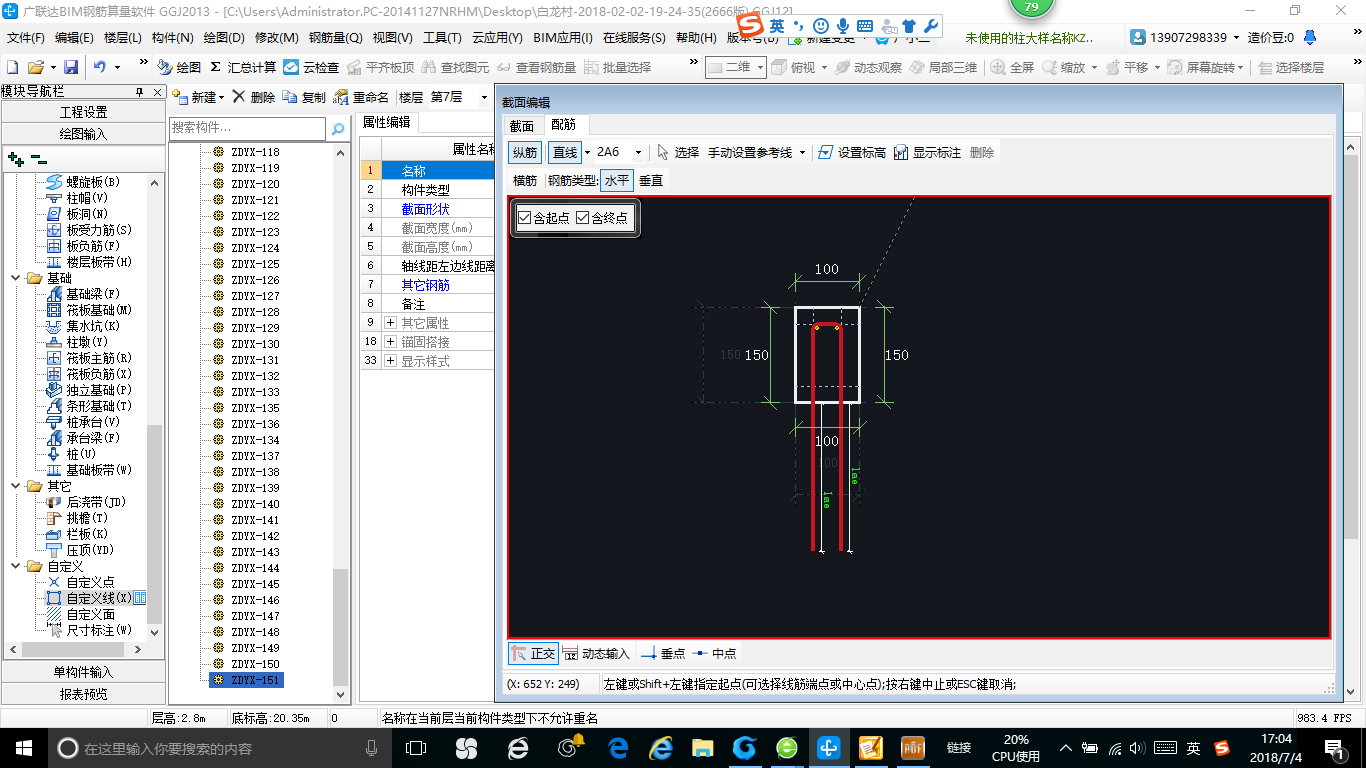Select the 纵筋 longitudinal bar toggle

[x=525, y=152]
